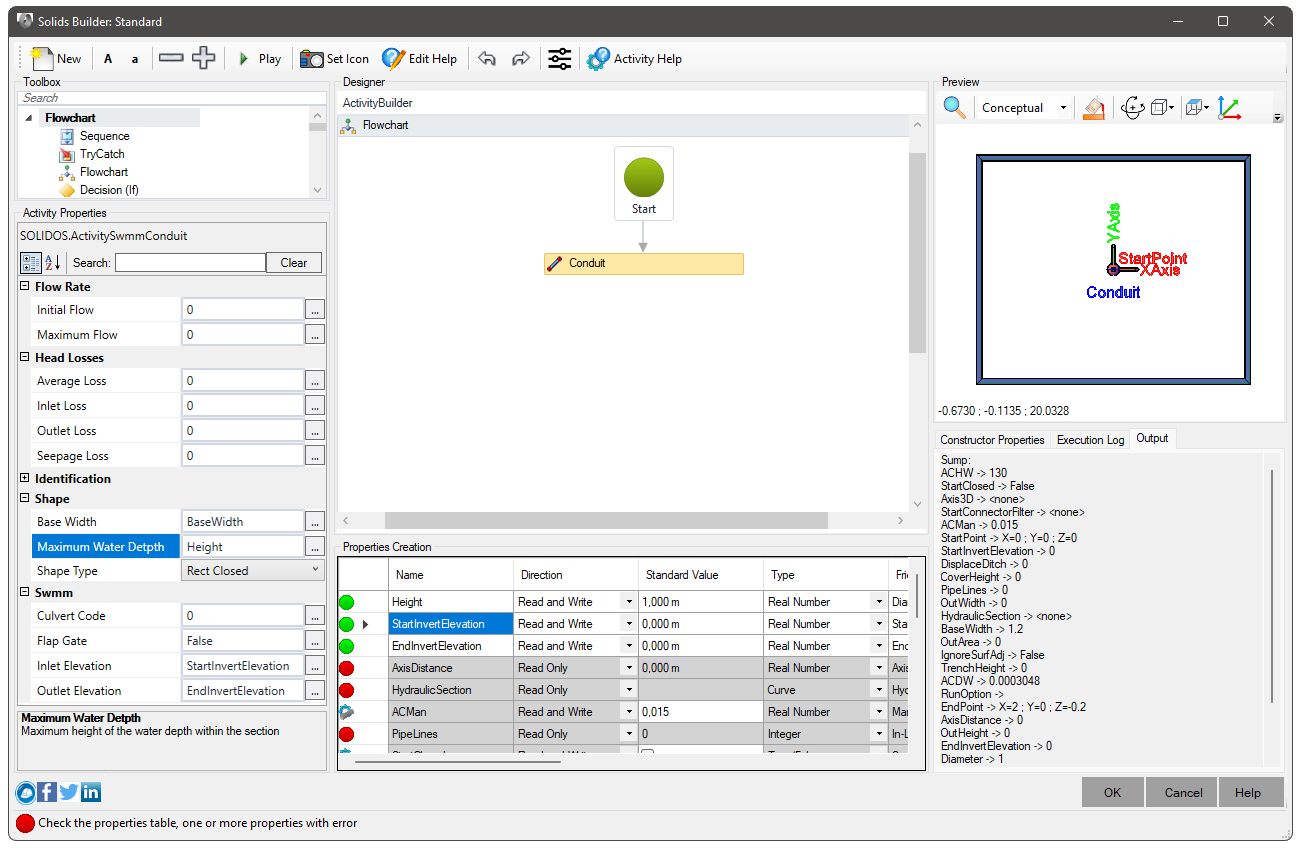
Task: Sort activity properties alphabetically
Action: click(53, 263)
